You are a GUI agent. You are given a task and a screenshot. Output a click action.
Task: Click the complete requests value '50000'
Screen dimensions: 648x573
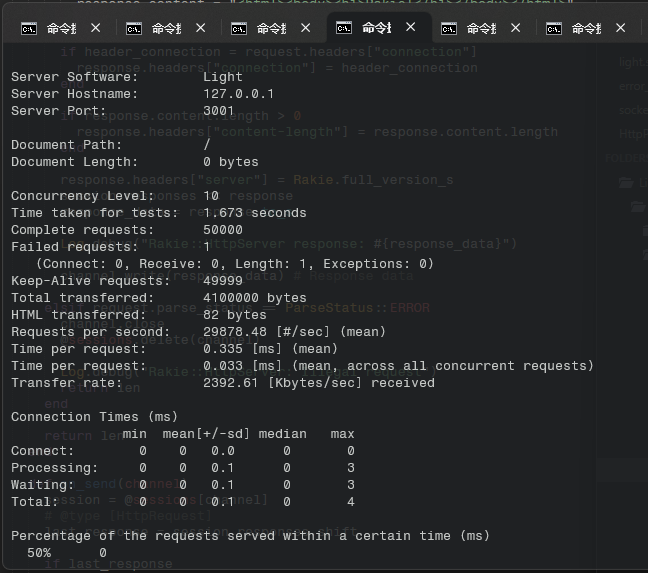click(x=223, y=230)
